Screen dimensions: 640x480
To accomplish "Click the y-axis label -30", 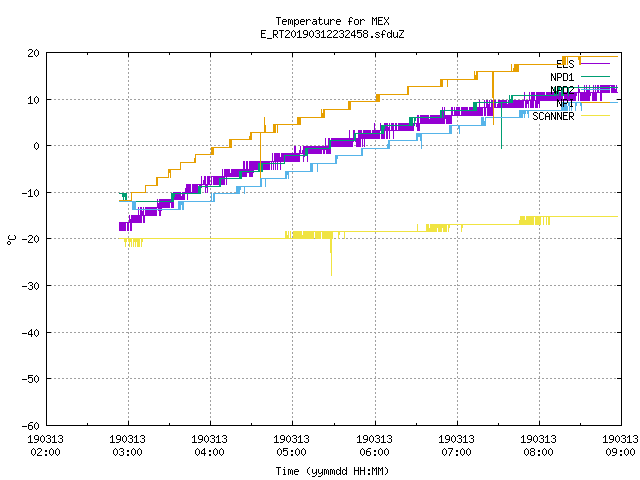I will click(x=31, y=286).
